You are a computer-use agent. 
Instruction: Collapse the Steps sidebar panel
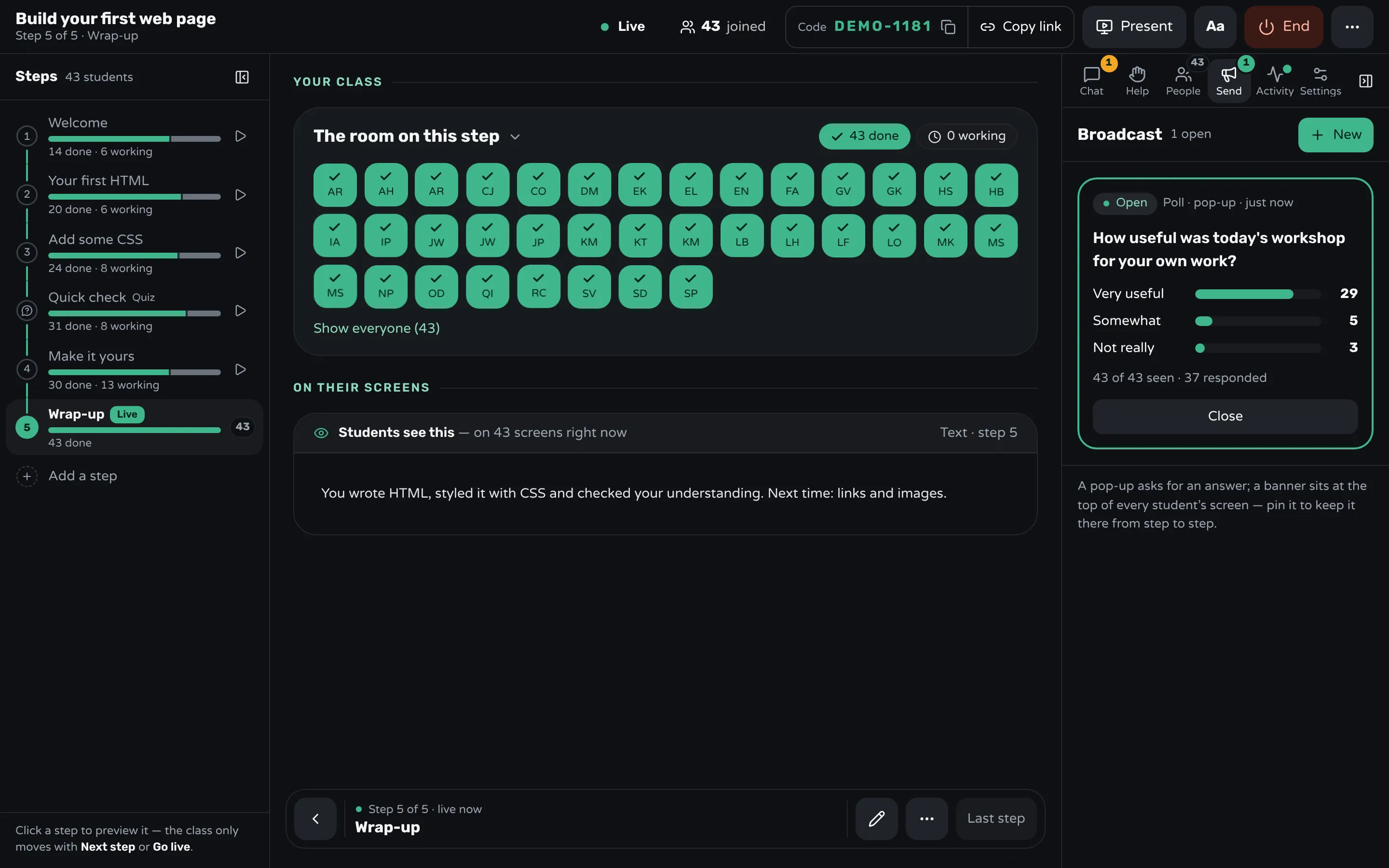click(x=242, y=77)
